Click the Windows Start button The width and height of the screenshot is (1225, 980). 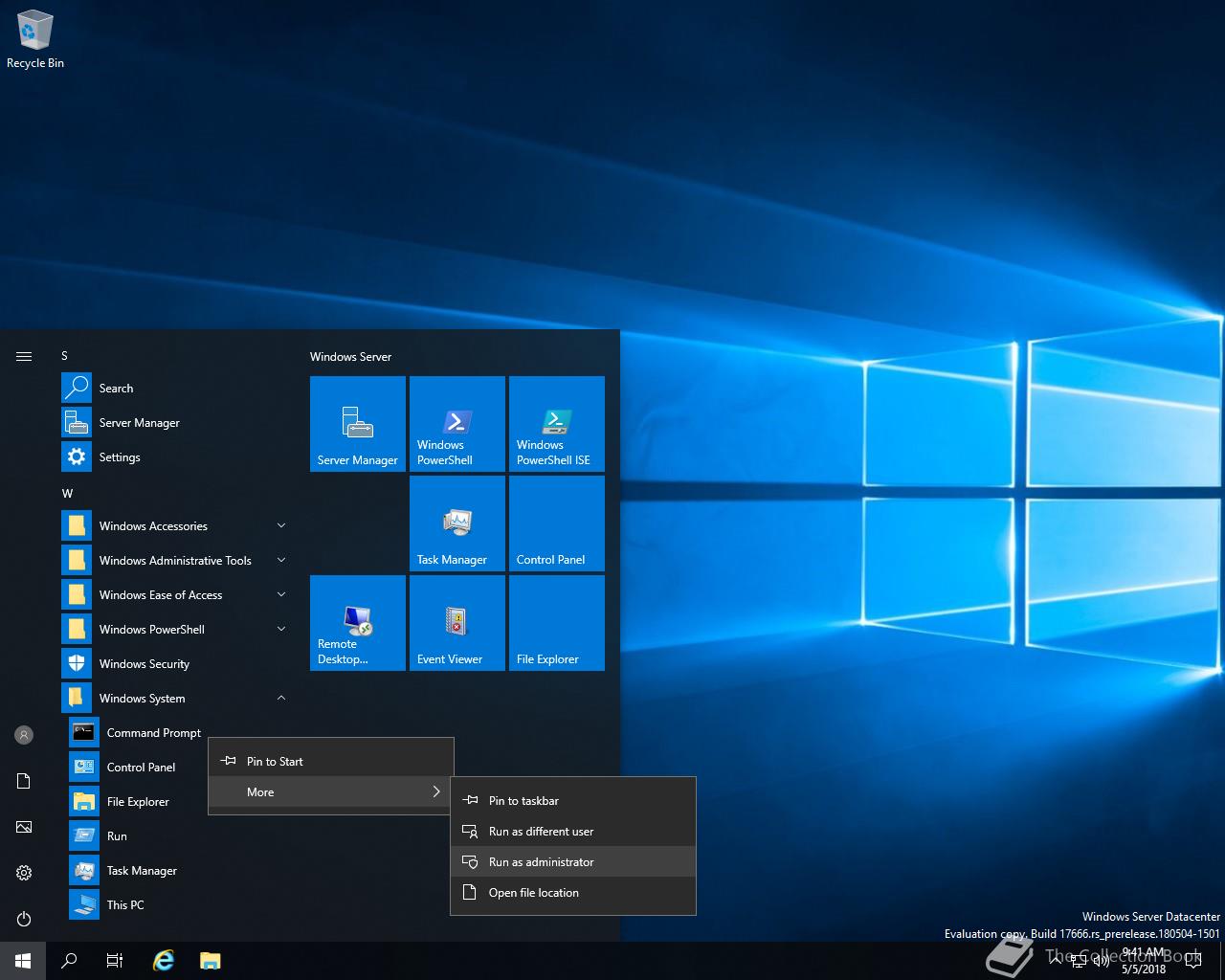pyautogui.click(x=23, y=961)
